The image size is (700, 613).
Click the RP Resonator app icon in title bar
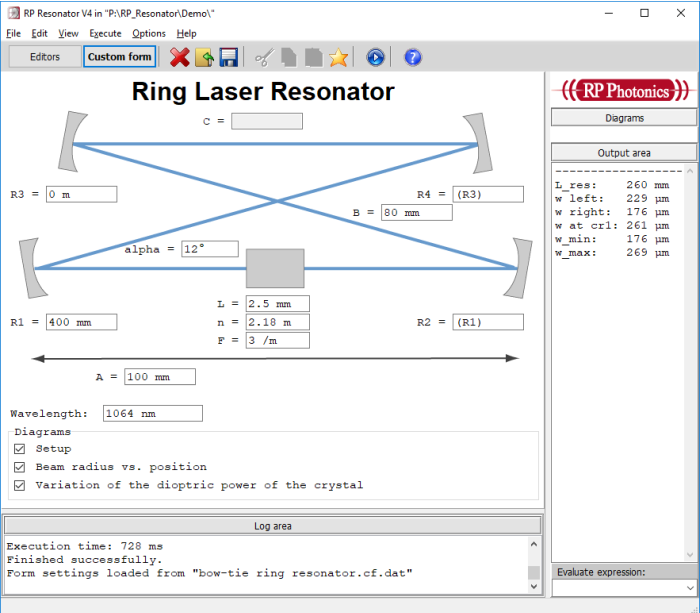[14, 13]
